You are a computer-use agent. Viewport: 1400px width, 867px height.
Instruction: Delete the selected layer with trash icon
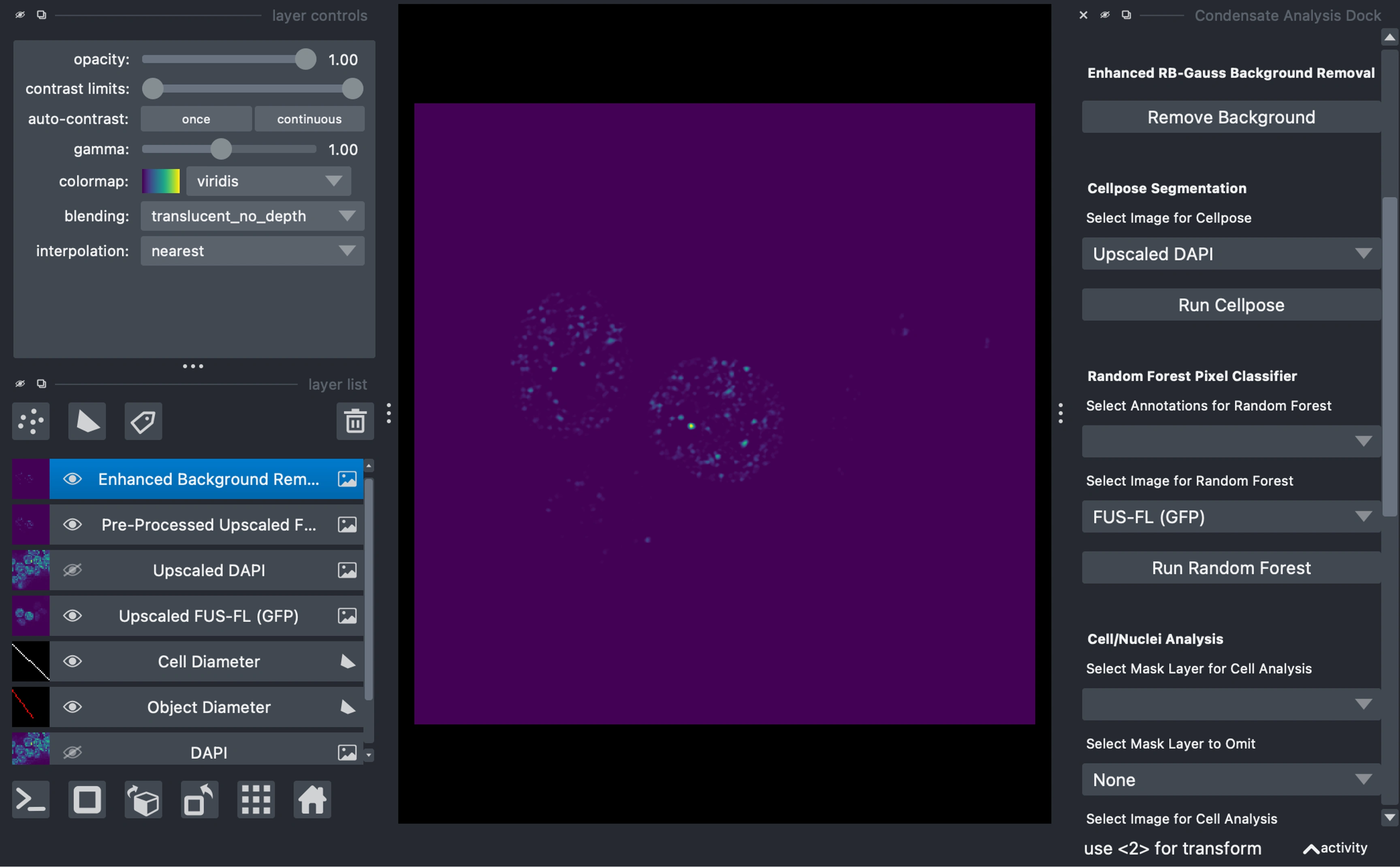(x=355, y=421)
